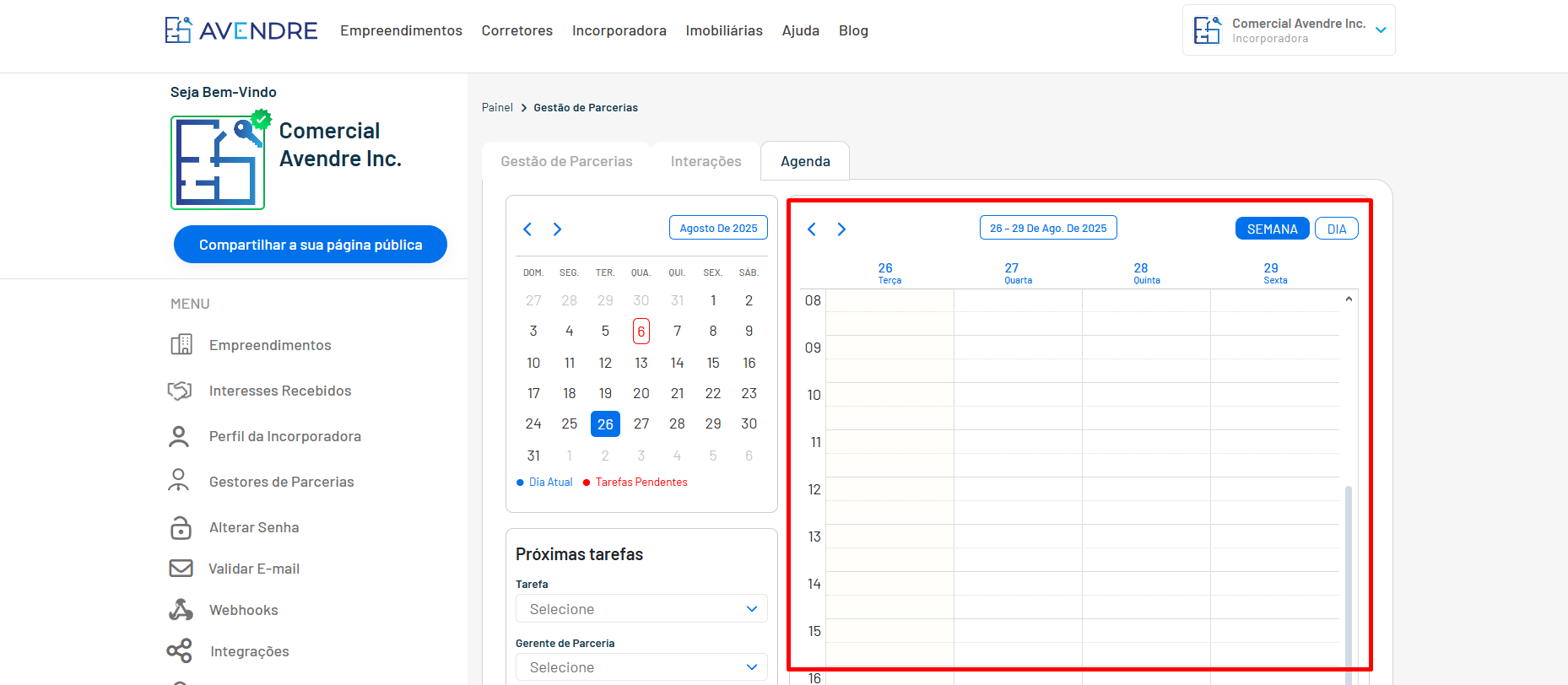Image resolution: width=1568 pixels, height=685 pixels.
Task: Click the envelope icon for Validar E-mail
Action: point(181,569)
